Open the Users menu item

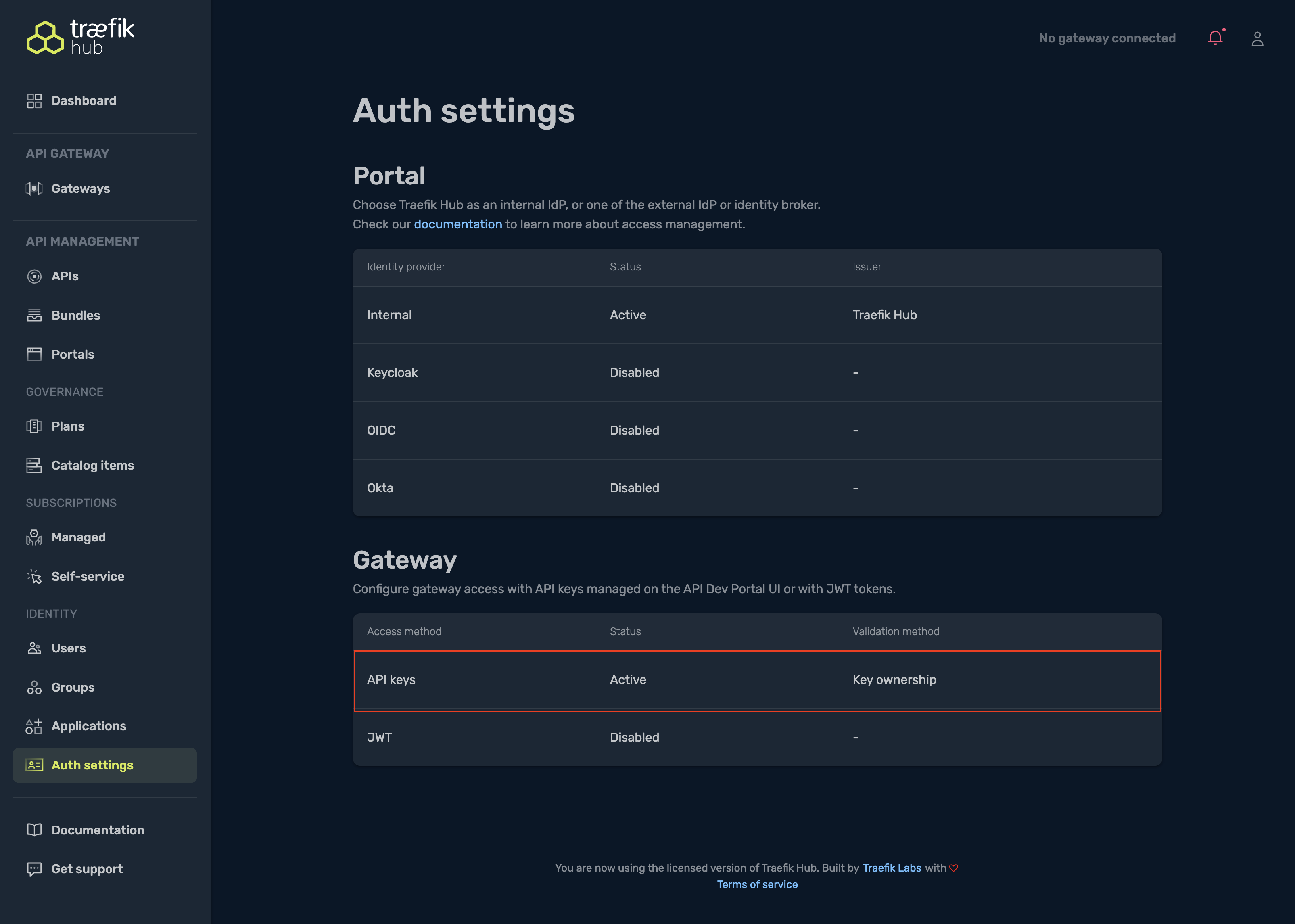point(68,648)
